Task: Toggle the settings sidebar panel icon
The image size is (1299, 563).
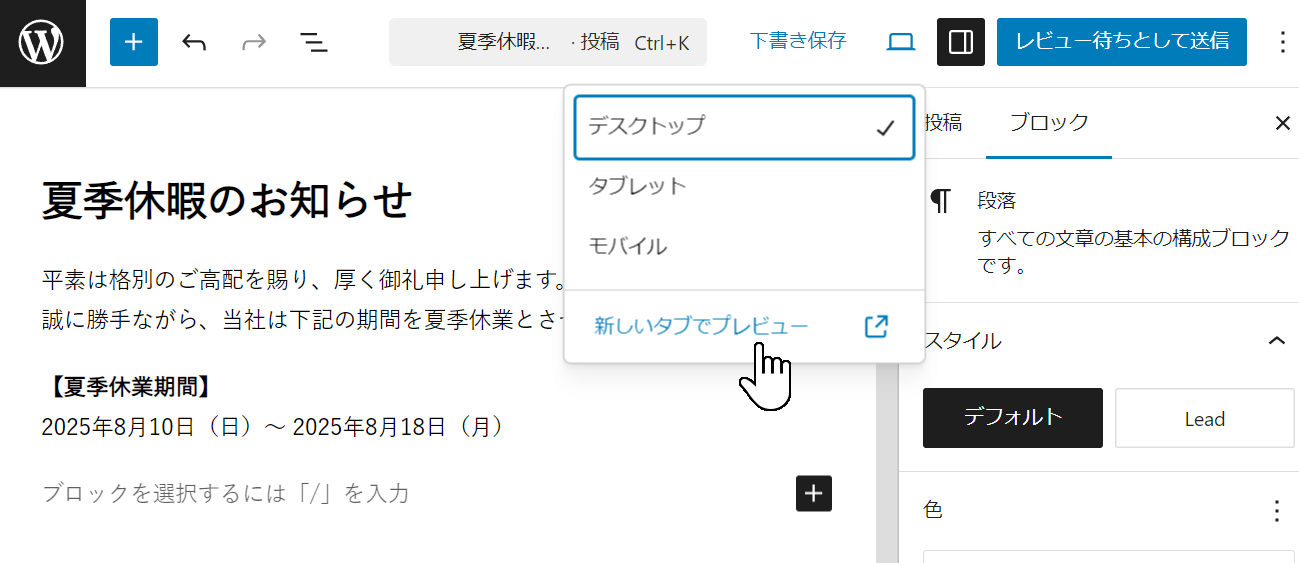Action: point(961,42)
